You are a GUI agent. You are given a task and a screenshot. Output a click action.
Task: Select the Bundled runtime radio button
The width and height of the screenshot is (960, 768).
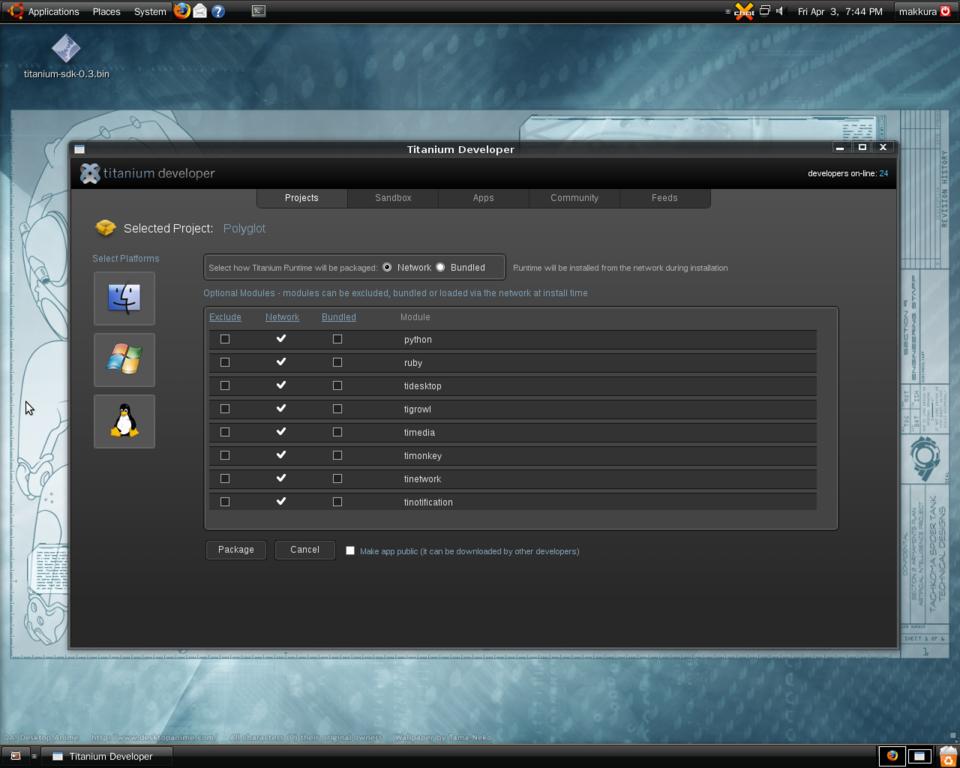click(x=440, y=267)
